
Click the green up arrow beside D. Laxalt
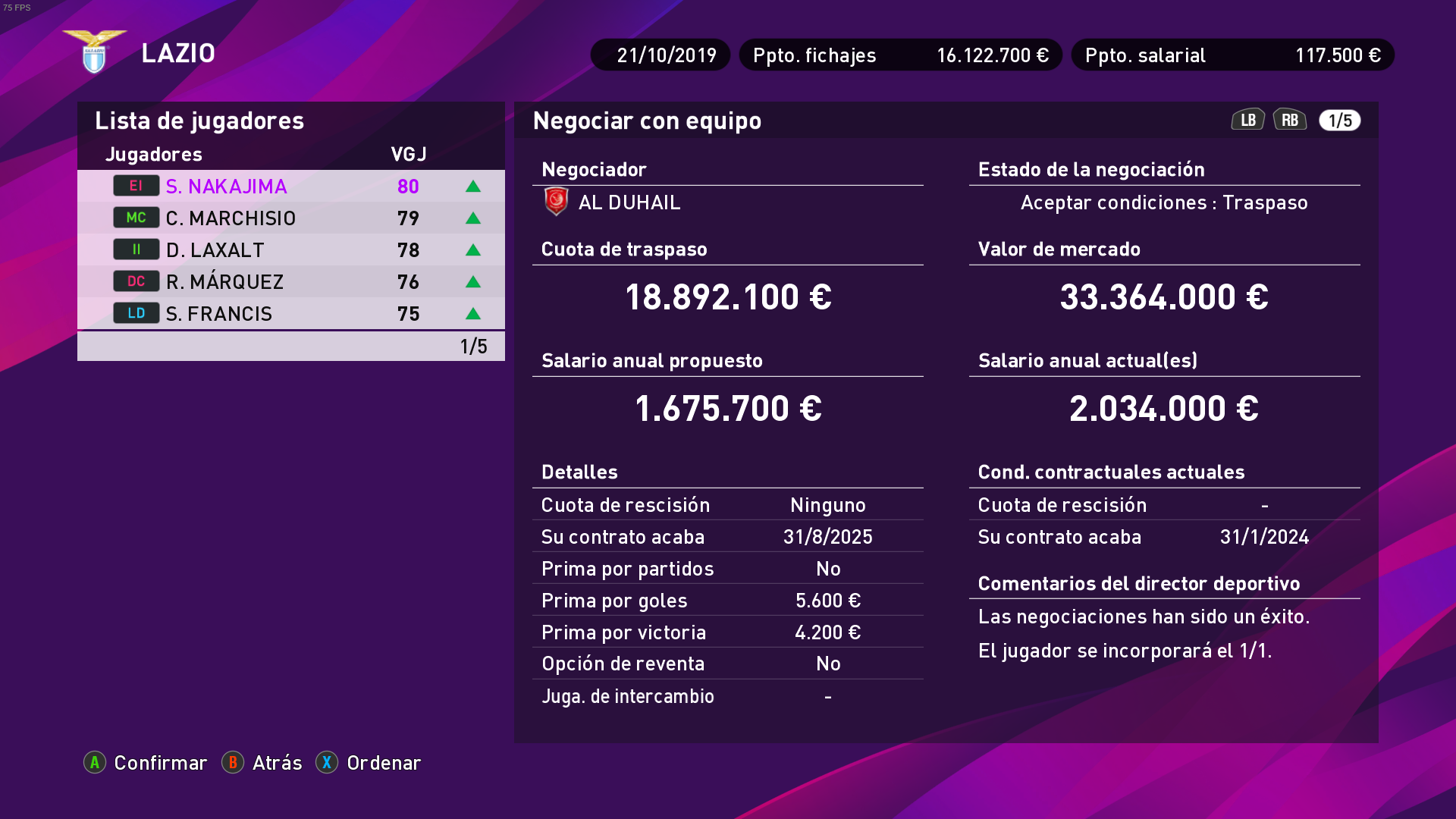473,250
